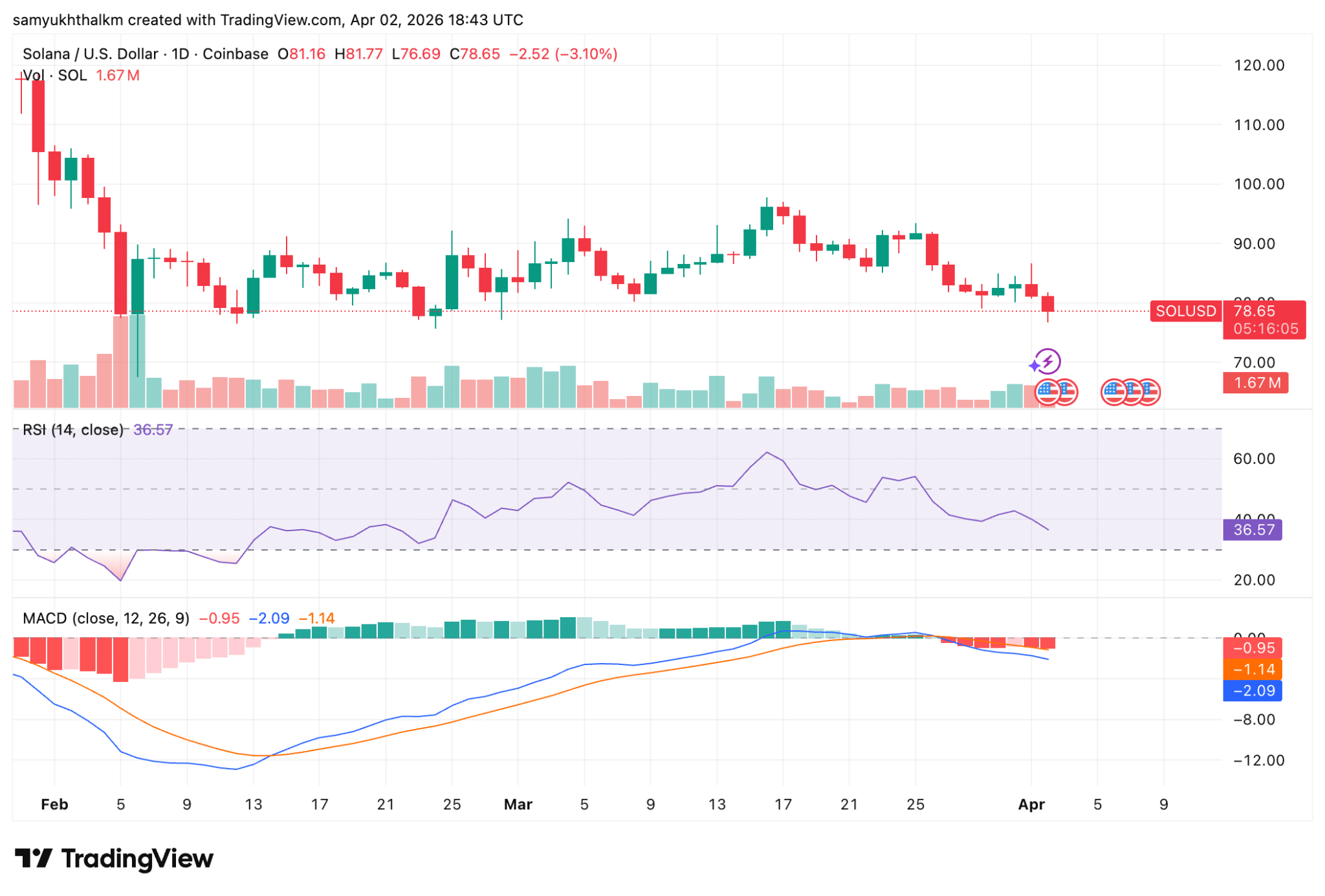This screenshot has height=896, width=1325.
Task: Click the orange -1.14 signal axis label
Action: tap(1253, 669)
